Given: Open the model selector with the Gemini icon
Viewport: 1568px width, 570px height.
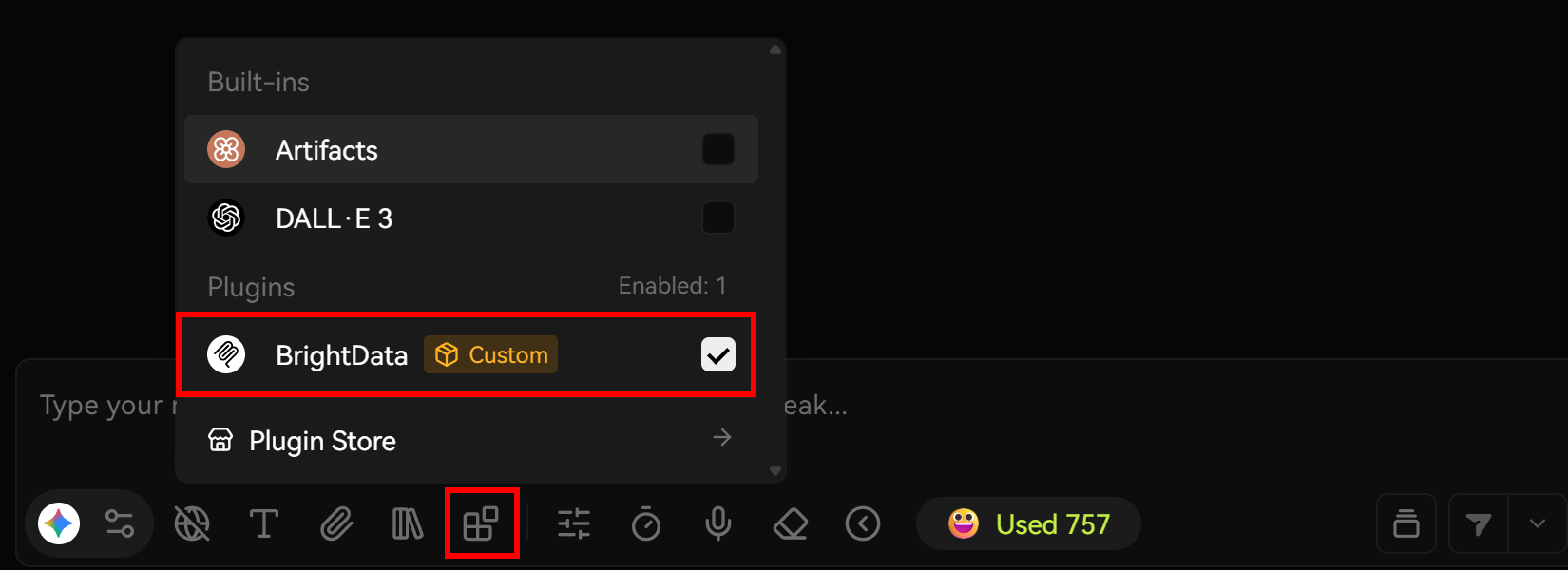Looking at the screenshot, I should click(x=57, y=523).
